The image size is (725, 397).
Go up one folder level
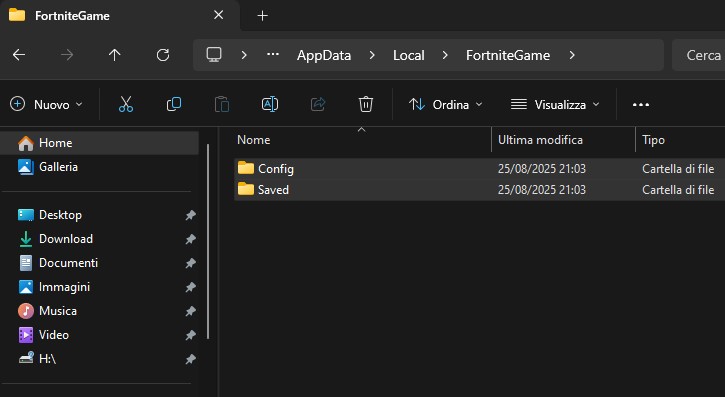point(115,55)
